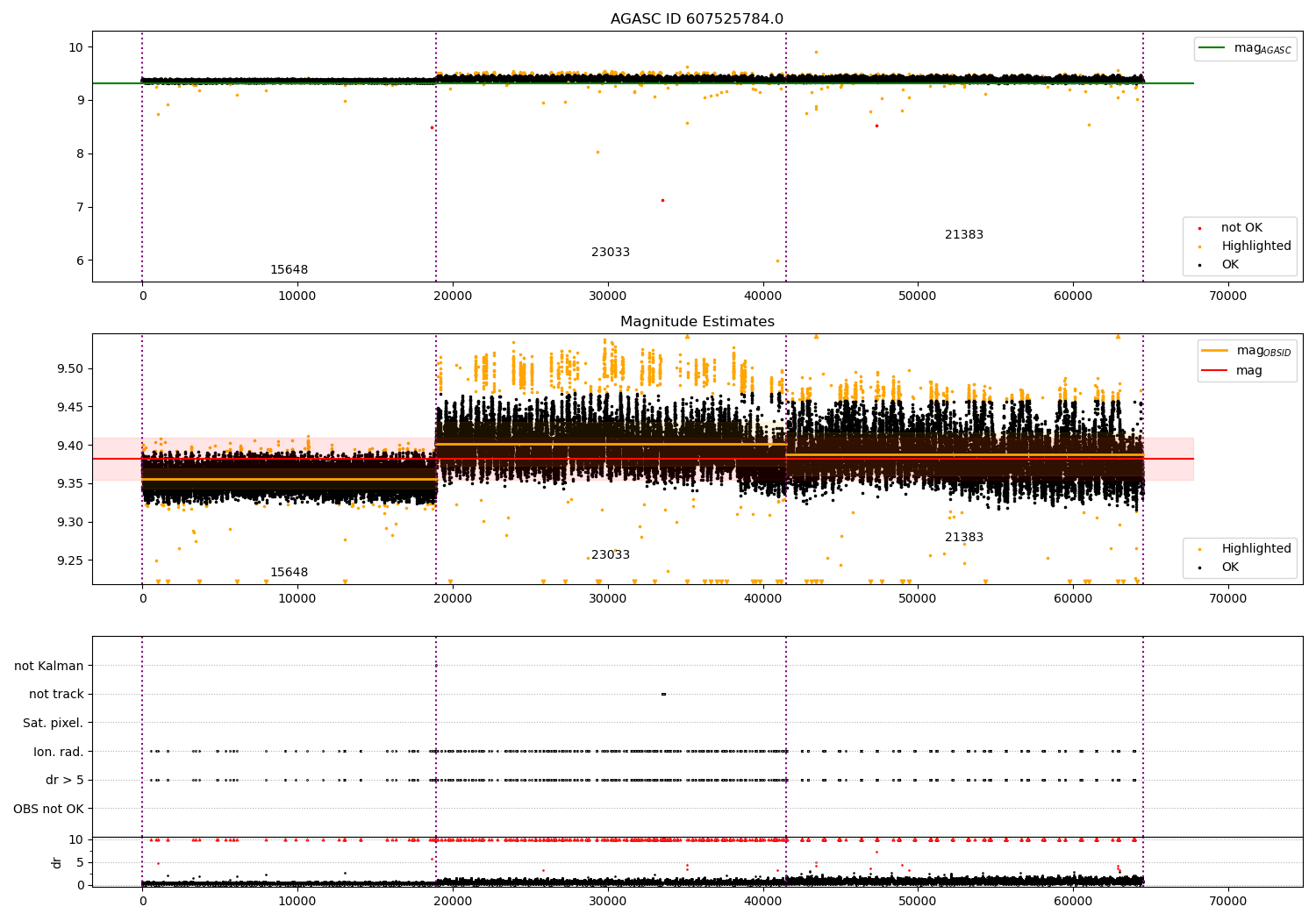The width and height of the screenshot is (1316, 921).
Task: Click the 23033 obsid label in top plot
Action: (611, 253)
